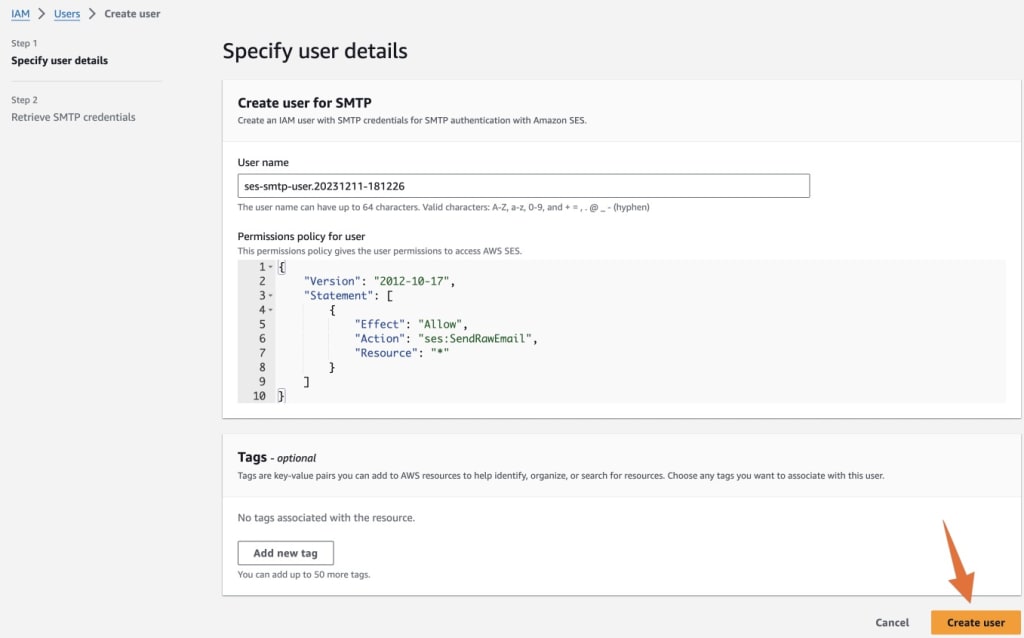This screenshot has width=1024, height=638.
Task: Select Step 2 Retrieve SMTP credentials
Action: tap(73, 116)
